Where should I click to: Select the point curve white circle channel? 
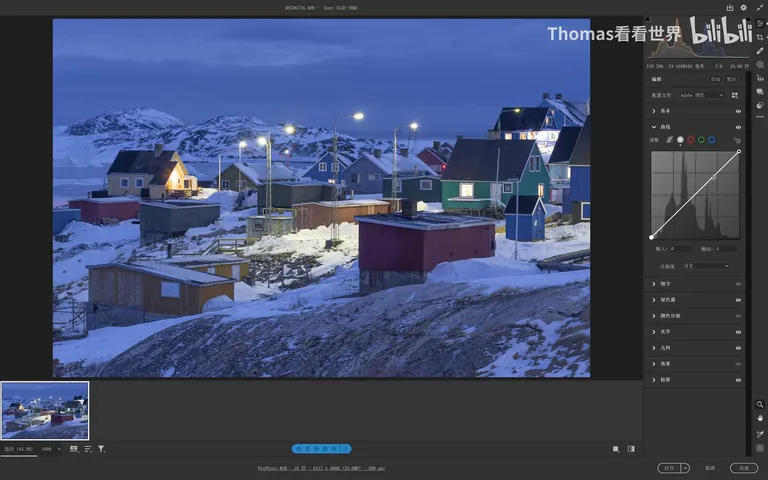click(680, 140)
